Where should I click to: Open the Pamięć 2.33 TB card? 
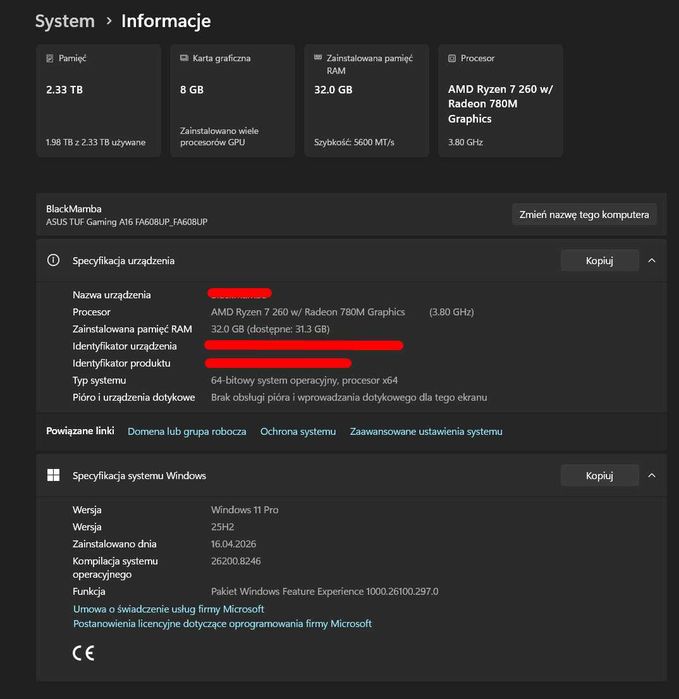(x=99, y=101)
